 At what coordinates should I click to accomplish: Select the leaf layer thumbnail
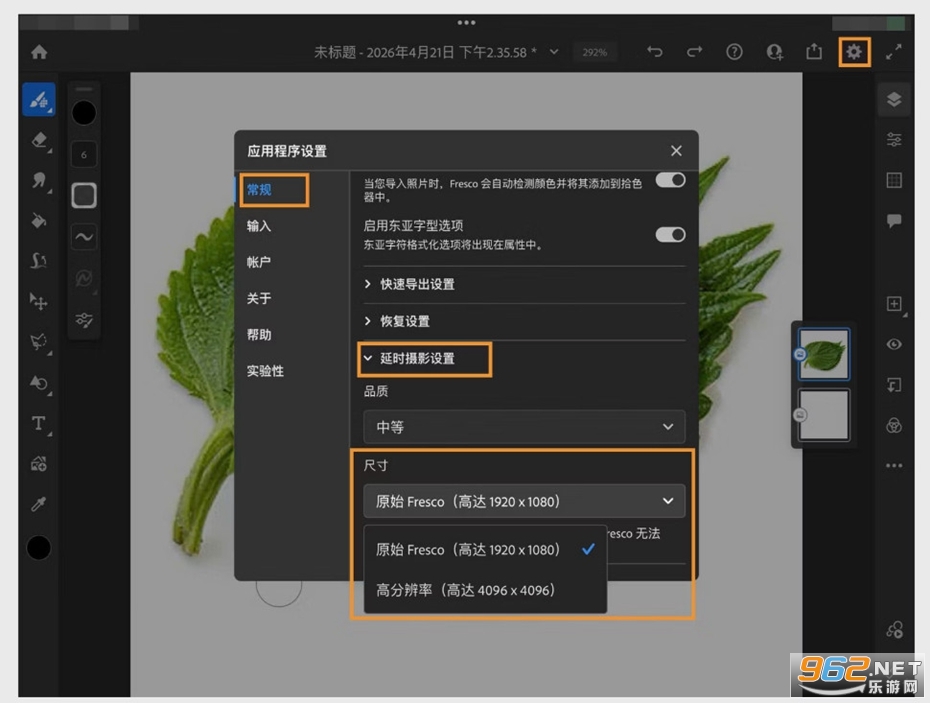pos(823,354)
